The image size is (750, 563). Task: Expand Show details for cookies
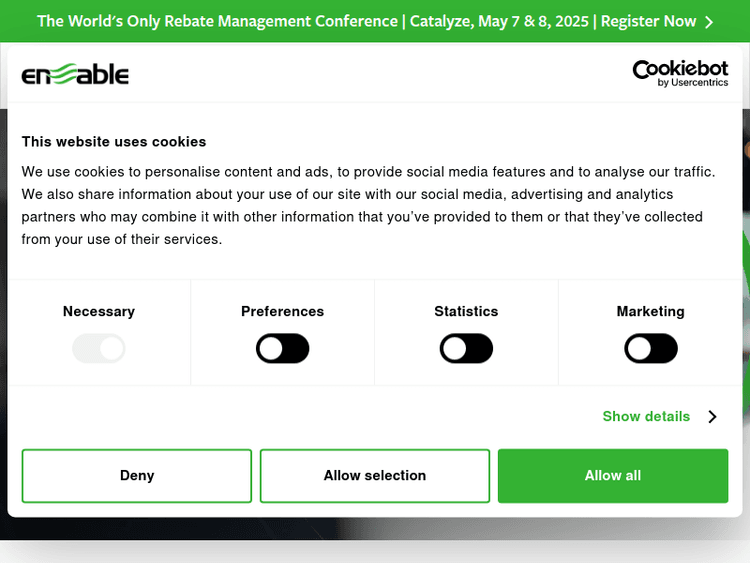pyautogui.click(x=646, y=417)
